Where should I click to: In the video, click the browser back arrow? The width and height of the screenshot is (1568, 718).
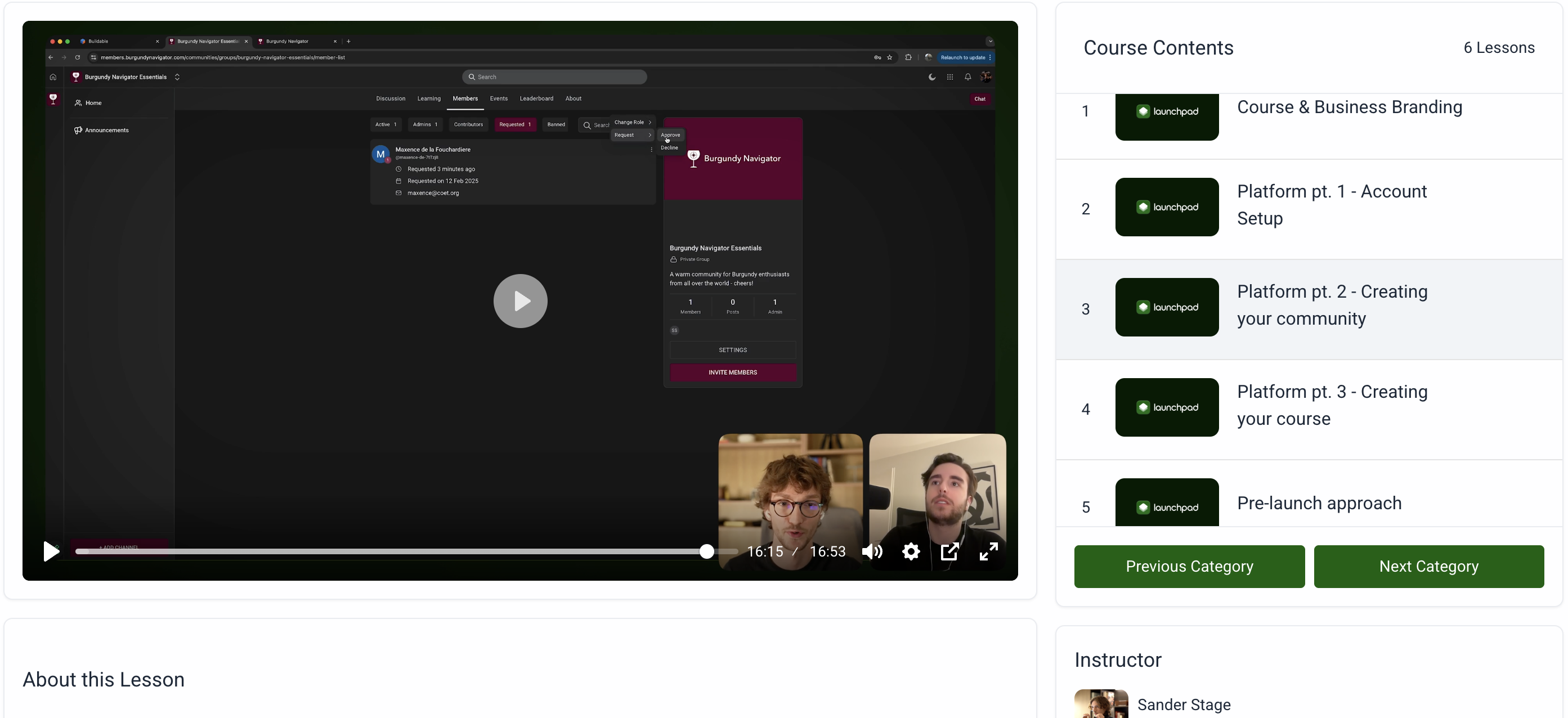point(51,58)
